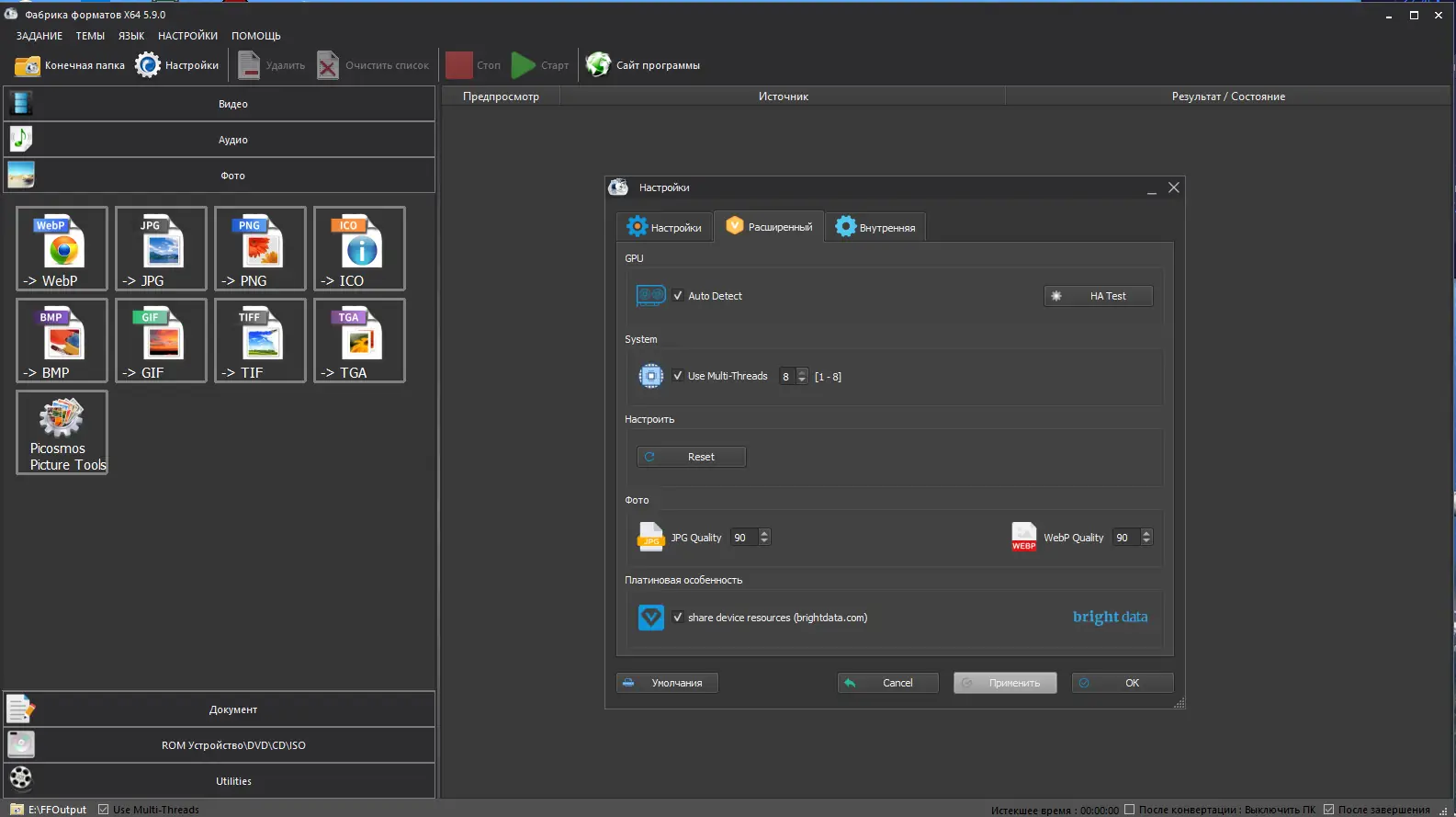This screenshot has height=817, width=1456.
Task: Click the HA Test button
Action: [x=1099, y=296]
